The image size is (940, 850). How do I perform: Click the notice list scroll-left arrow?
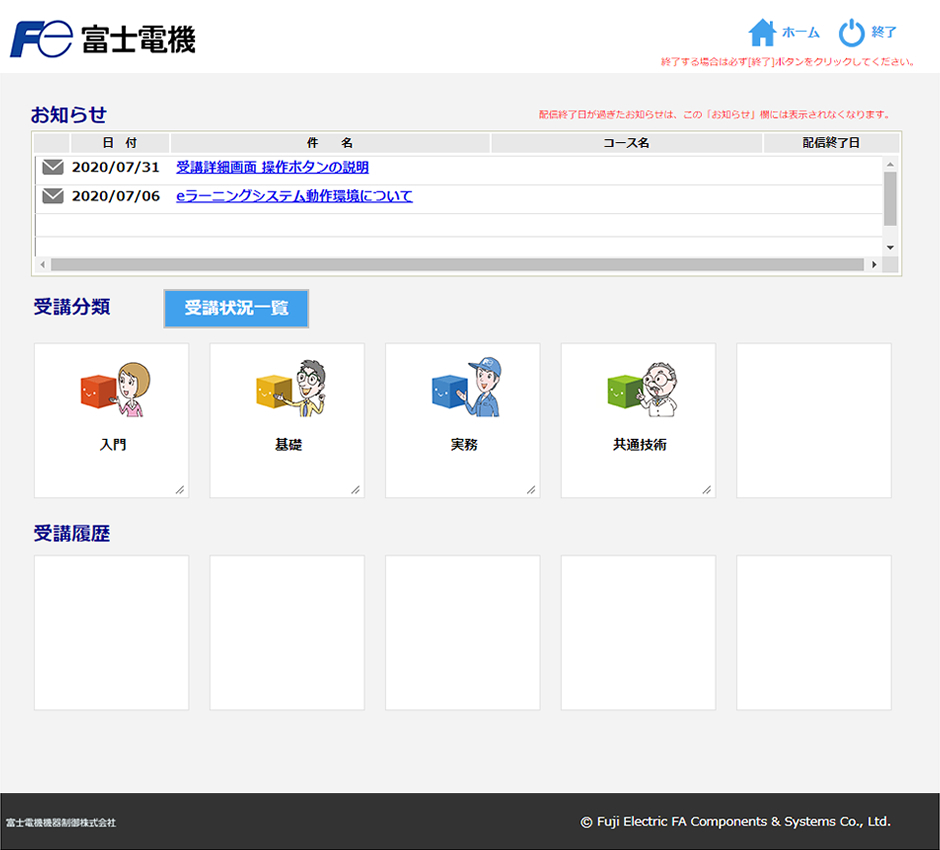42,264
